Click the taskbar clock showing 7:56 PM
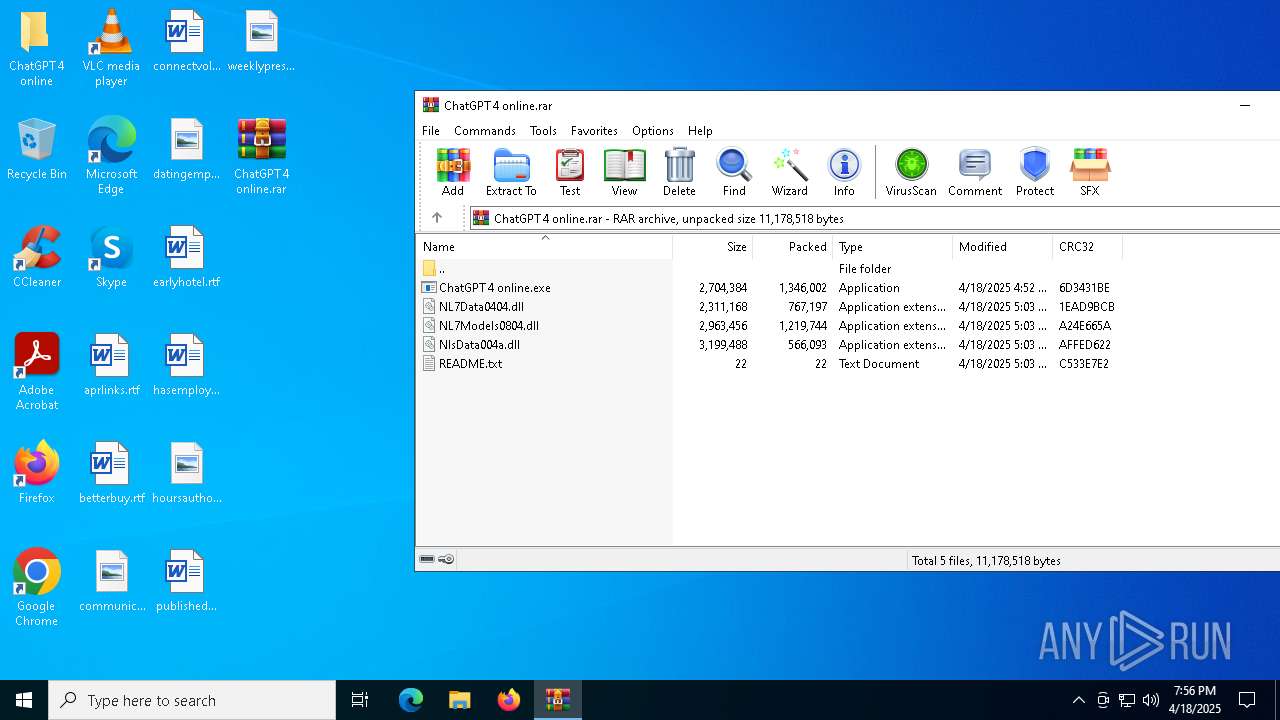1280x720 pixels. (x=1196, y=700)
